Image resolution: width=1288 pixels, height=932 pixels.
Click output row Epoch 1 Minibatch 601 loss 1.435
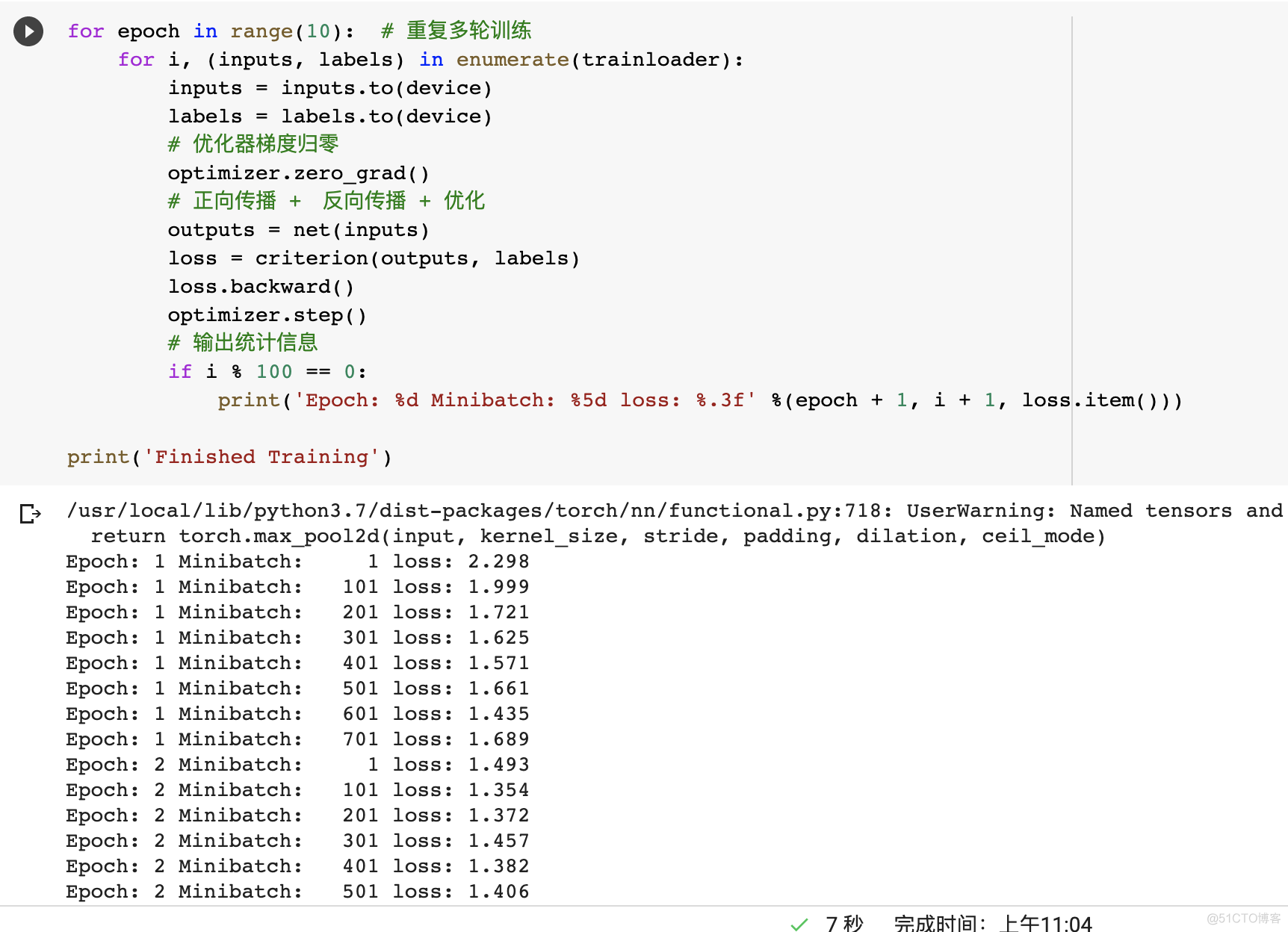click(x=297, y=714)
